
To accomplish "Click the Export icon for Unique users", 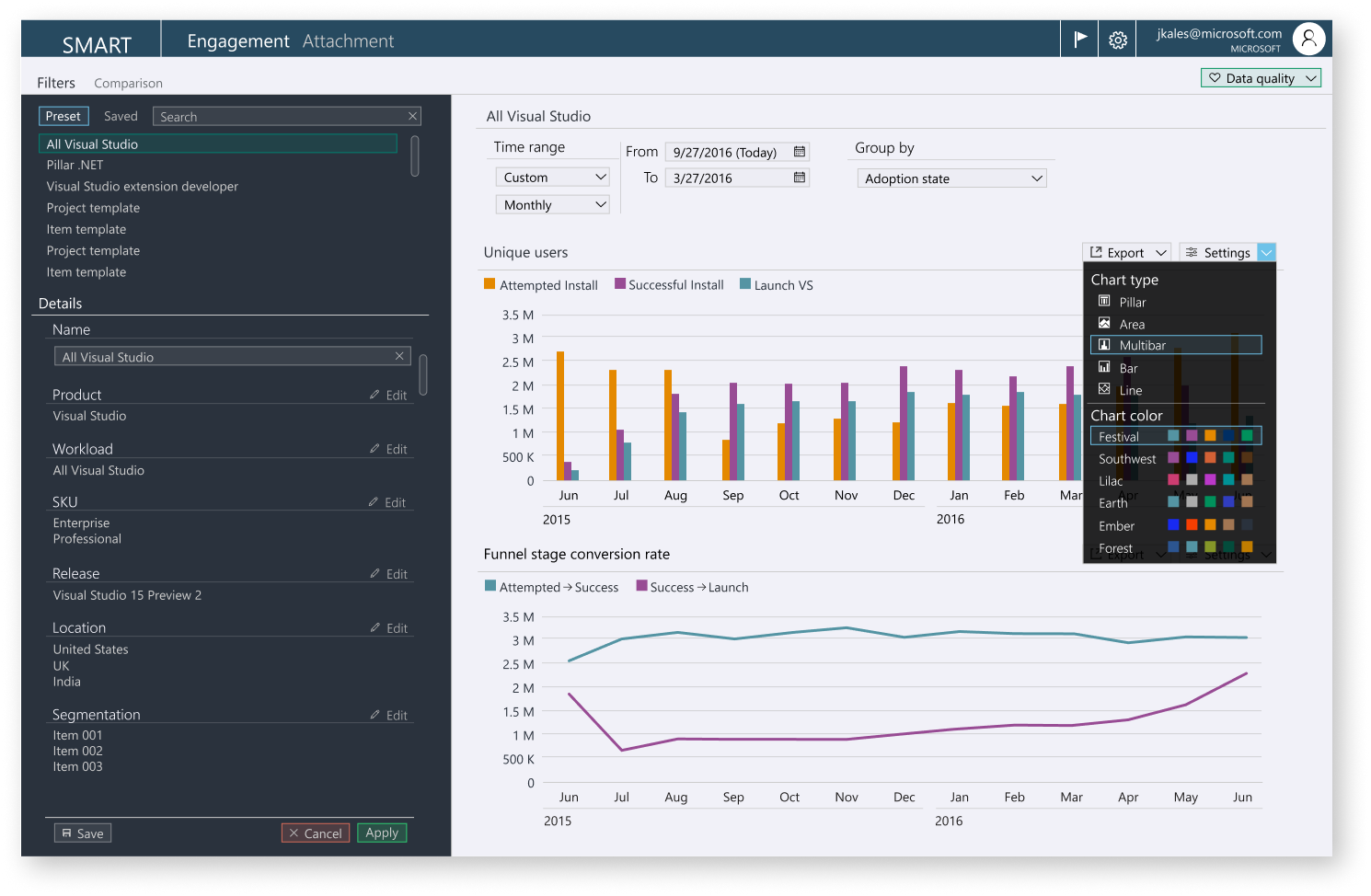I will pyautogui.click(x=1096, y=252).
